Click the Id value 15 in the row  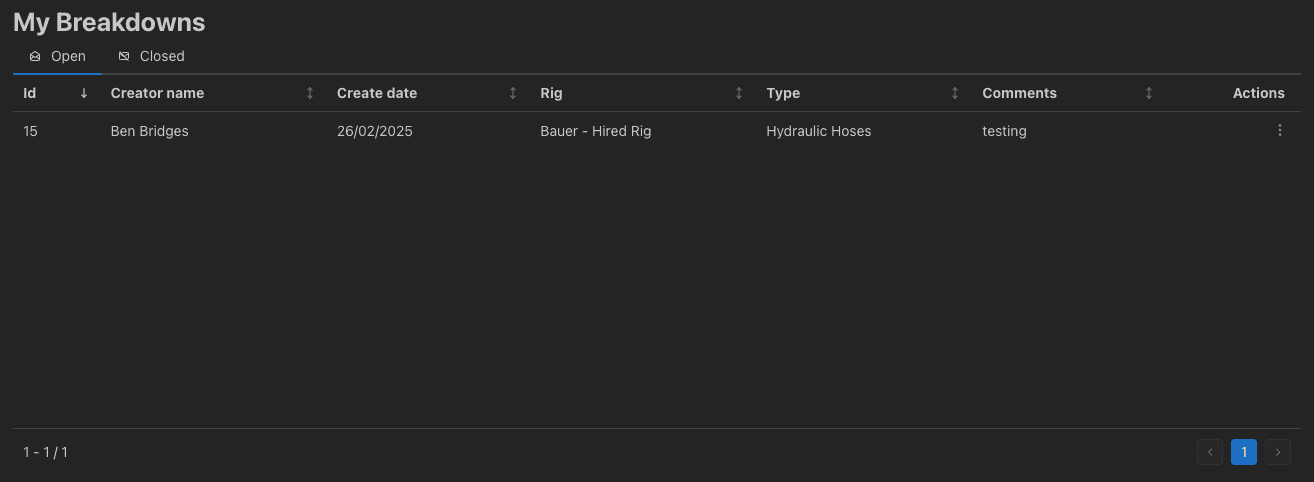[30, 131]
